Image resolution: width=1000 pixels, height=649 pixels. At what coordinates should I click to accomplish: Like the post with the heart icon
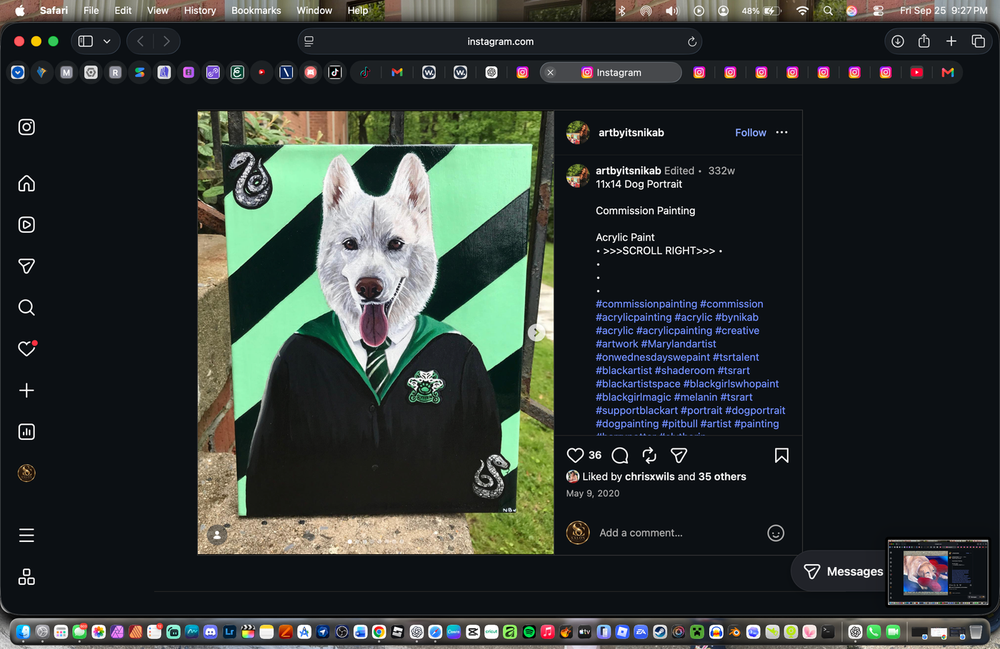575,455
